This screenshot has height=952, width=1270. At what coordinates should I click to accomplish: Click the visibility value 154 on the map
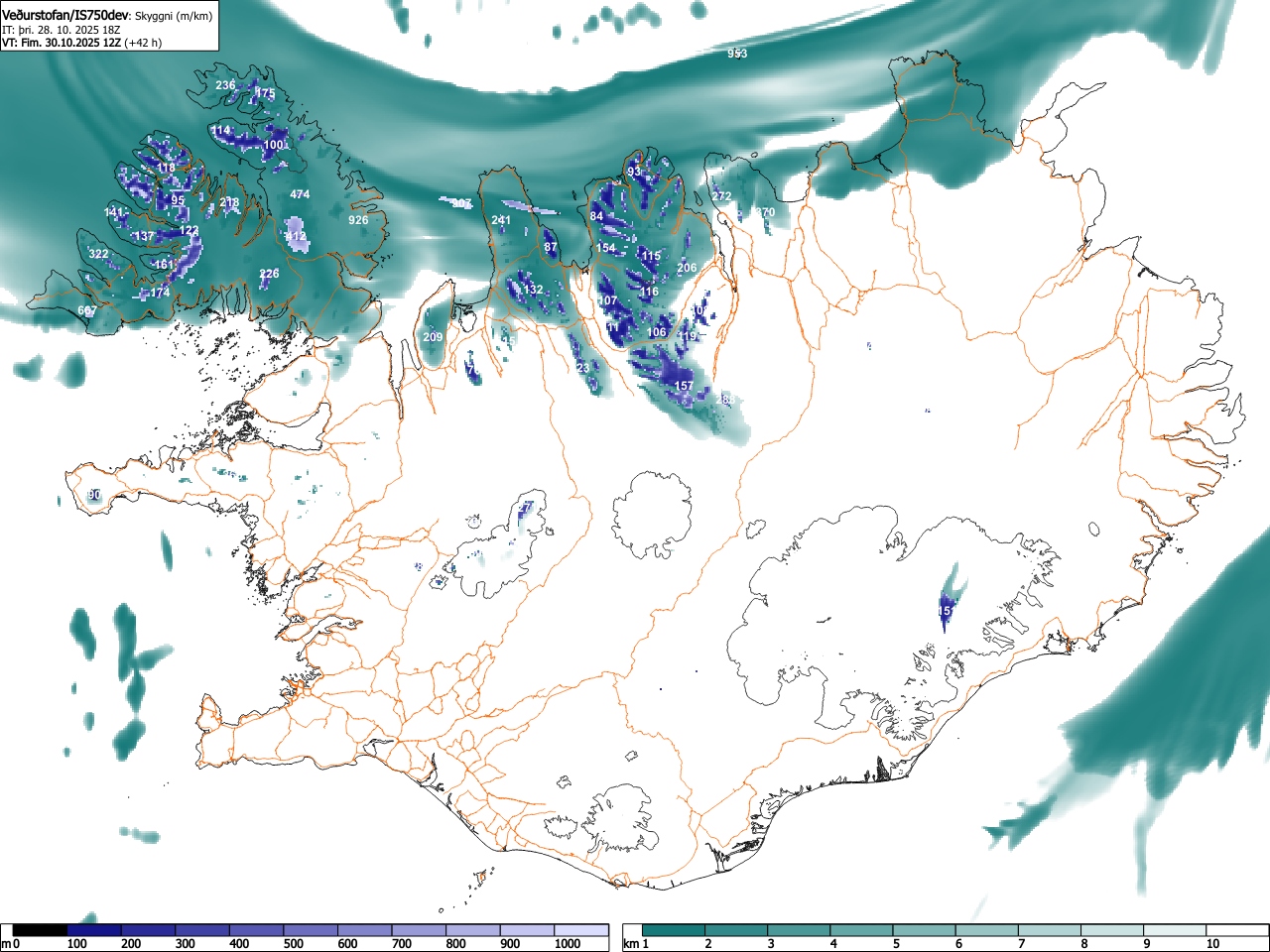tap(606, 248)
